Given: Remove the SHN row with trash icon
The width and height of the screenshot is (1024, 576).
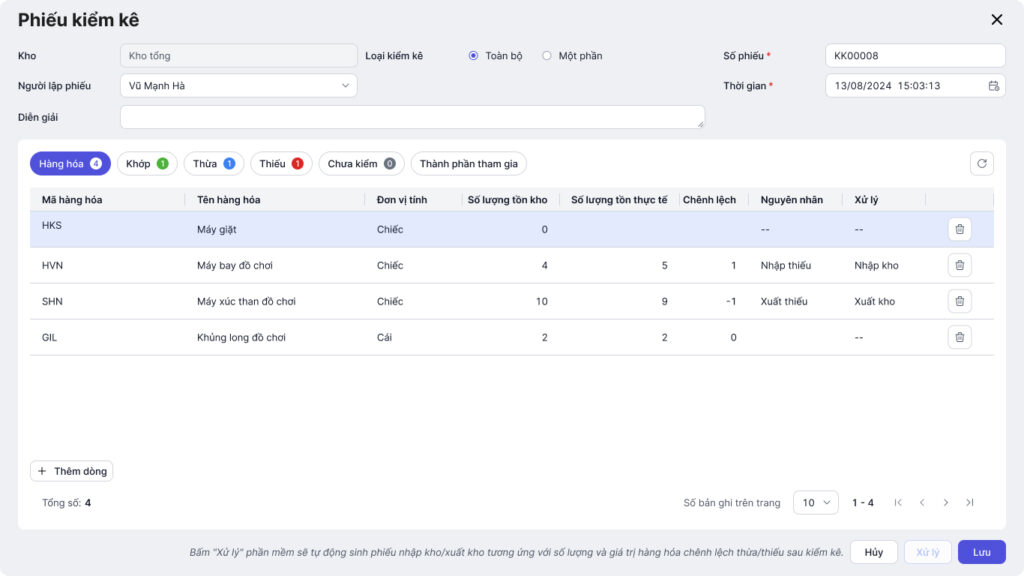Looking at the screenshot, I should 959,301.
